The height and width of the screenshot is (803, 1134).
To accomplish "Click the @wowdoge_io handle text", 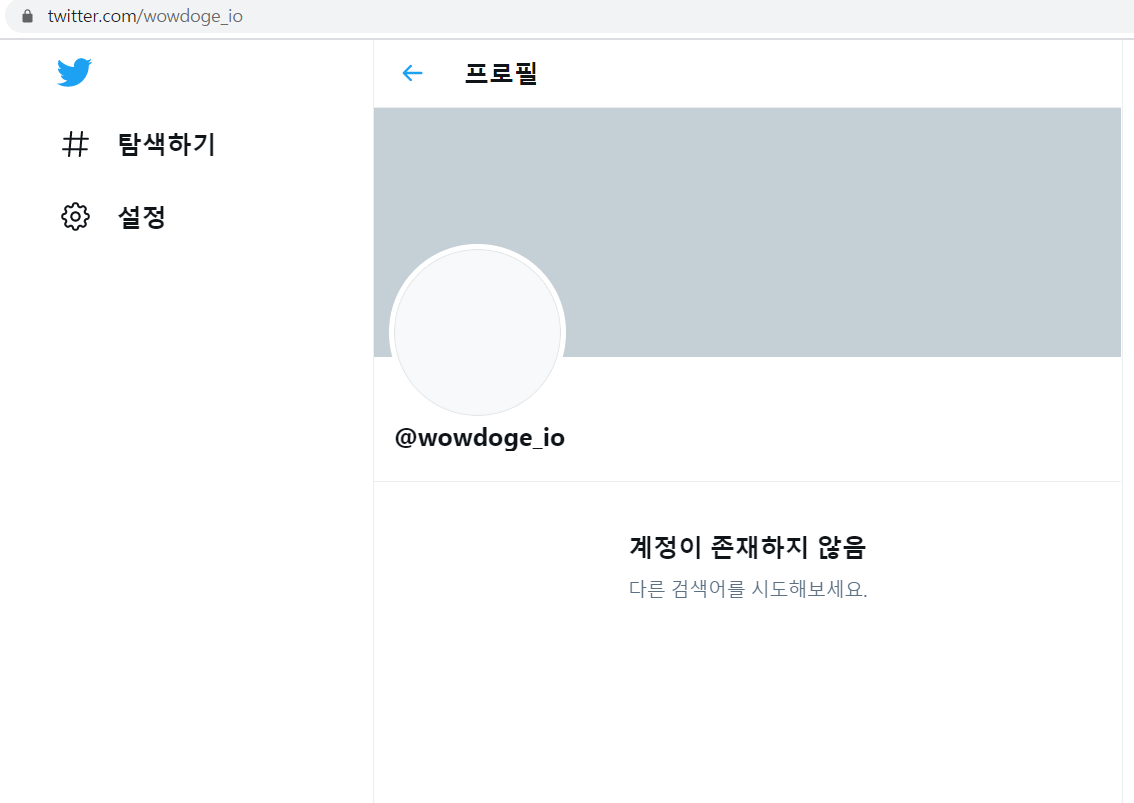I will tap(479, 438).
